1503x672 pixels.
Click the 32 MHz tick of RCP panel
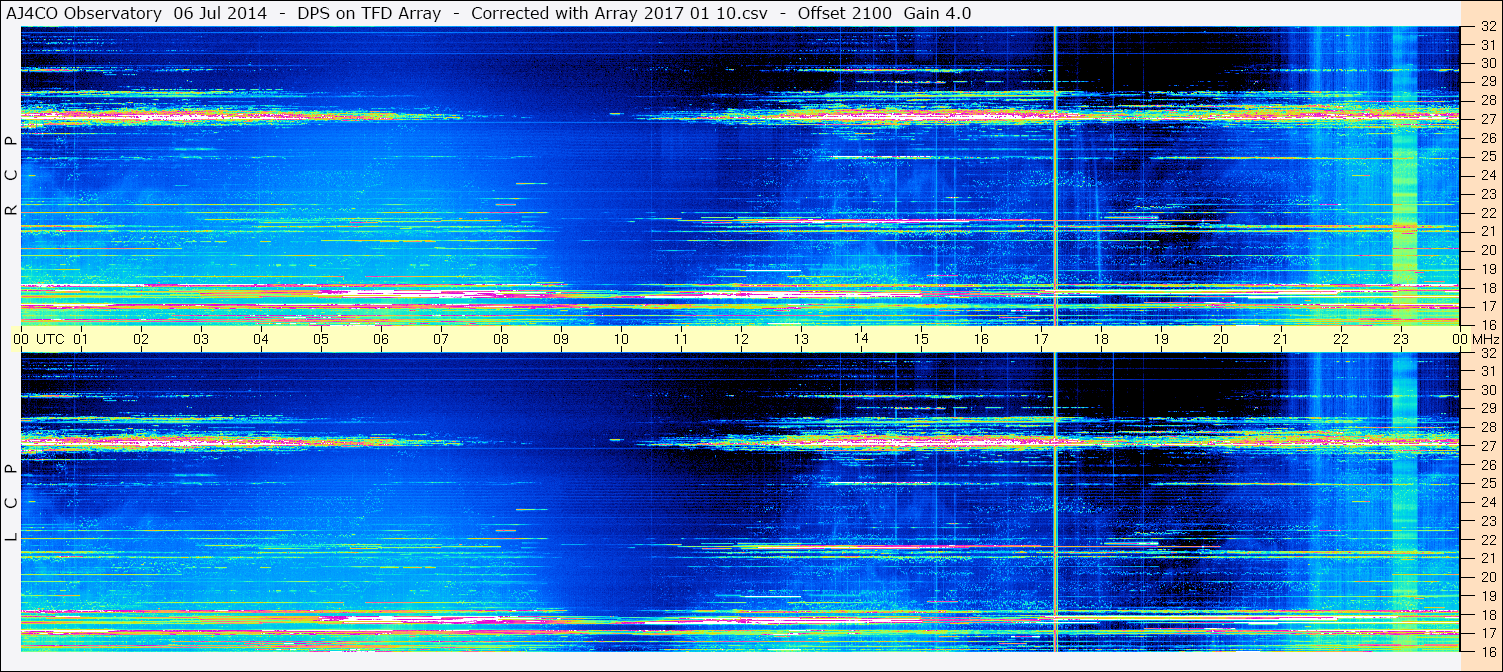(x=1487, y=27)
